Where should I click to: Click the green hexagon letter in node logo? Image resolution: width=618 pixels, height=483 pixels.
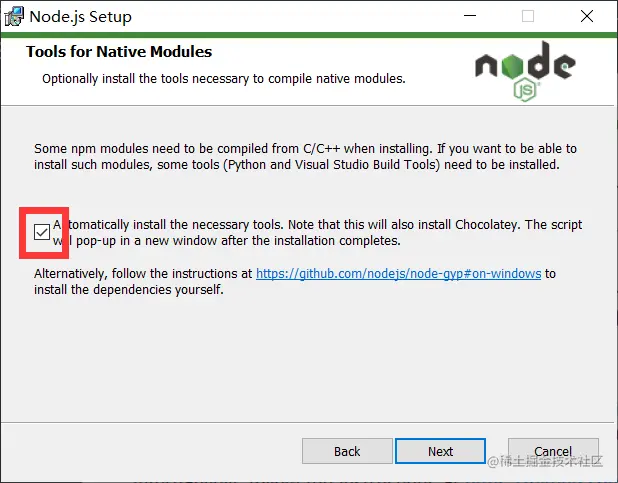514,66
